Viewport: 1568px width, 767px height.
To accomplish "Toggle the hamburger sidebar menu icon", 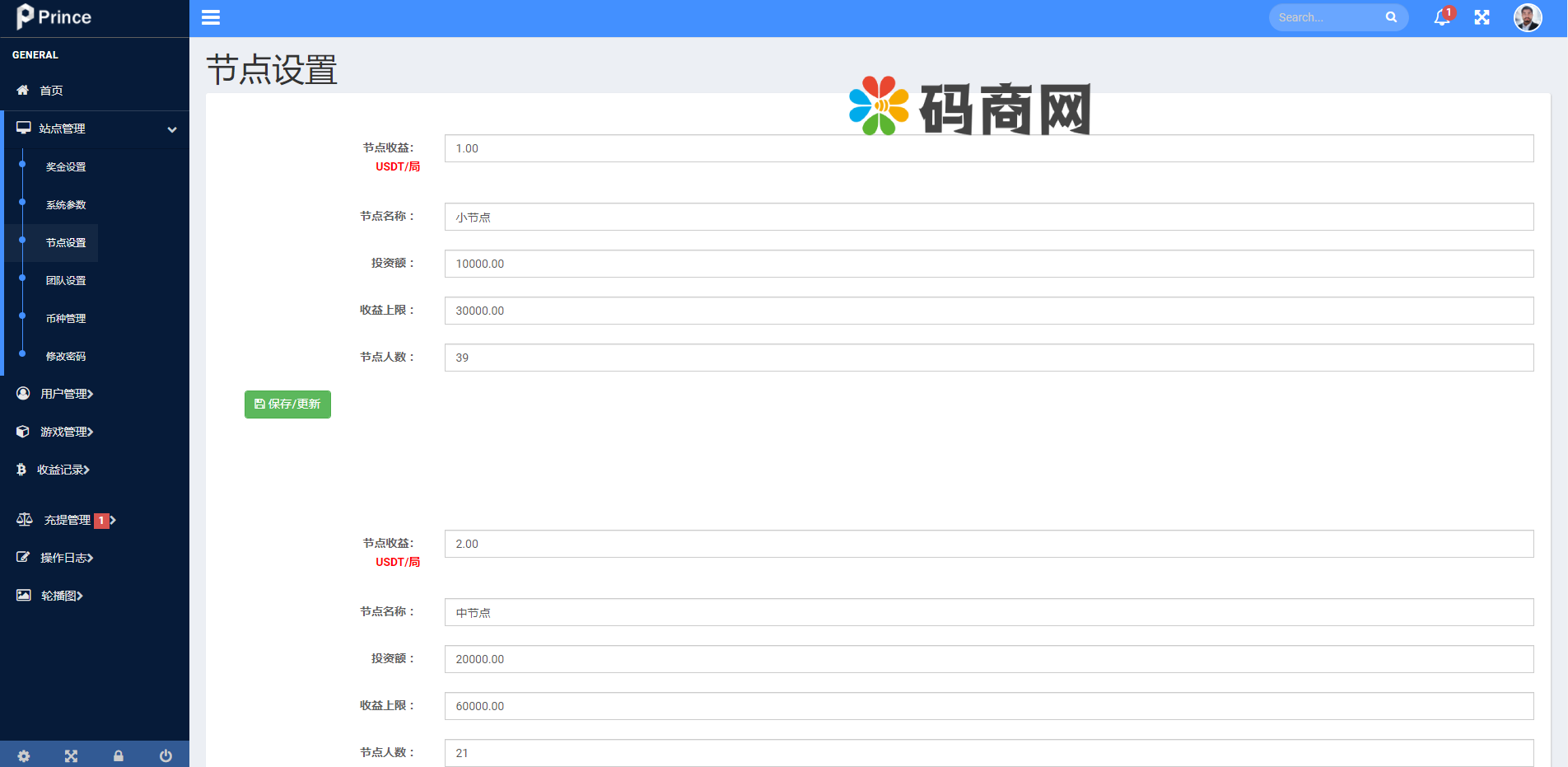I will click(211, 17).
